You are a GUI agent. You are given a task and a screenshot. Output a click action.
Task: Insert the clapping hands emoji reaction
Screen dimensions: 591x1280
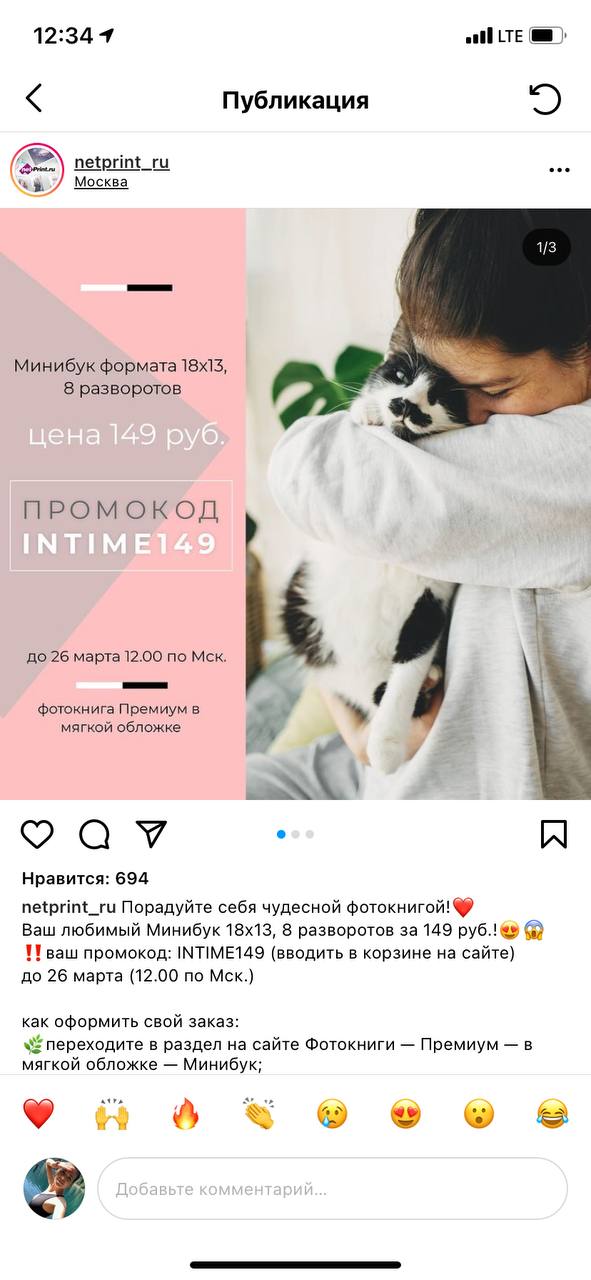(258, 1113)
